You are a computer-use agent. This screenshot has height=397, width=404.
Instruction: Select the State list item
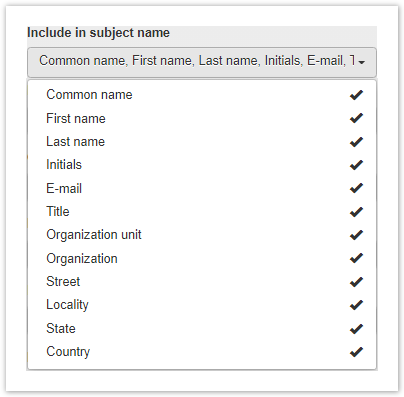pyautogui.click(x=202, y=329)
